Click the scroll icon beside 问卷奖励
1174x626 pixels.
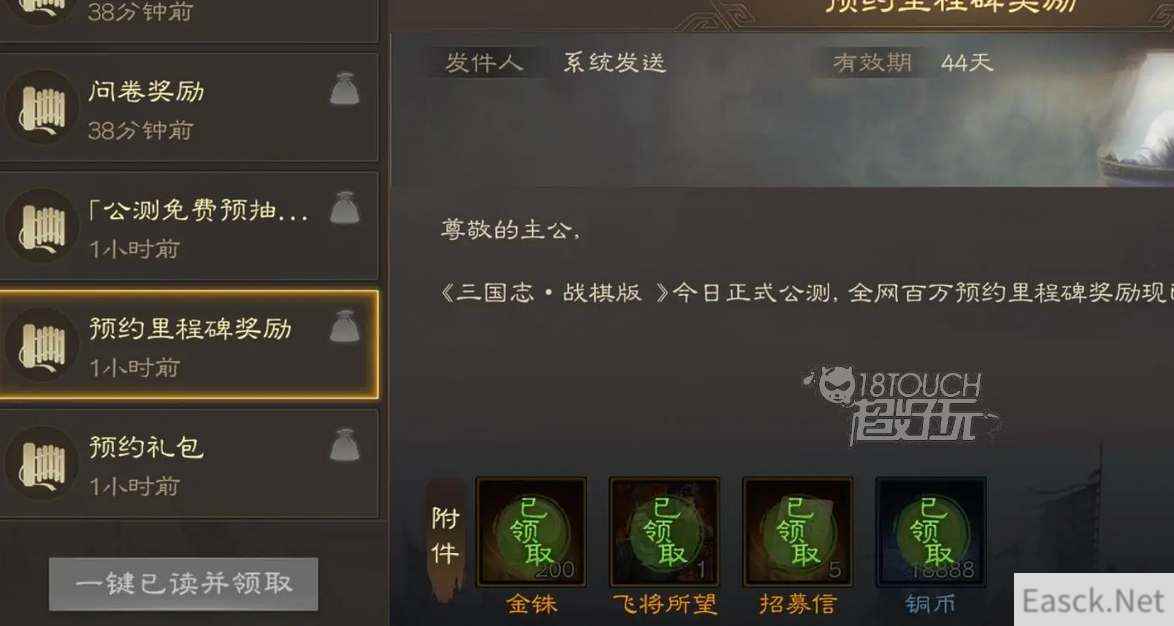point(43,109)
